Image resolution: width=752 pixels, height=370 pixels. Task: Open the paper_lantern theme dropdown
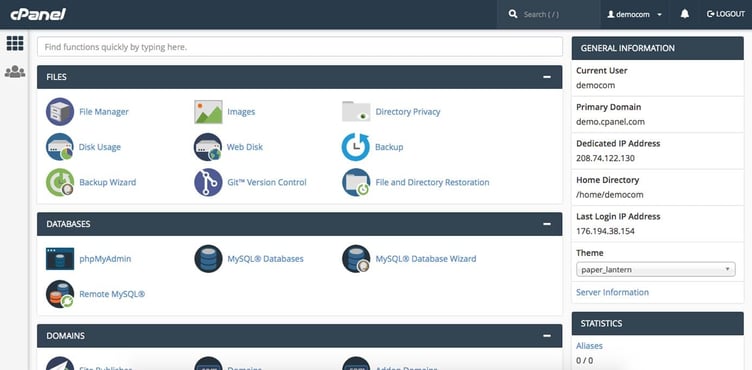coord(656,270)
